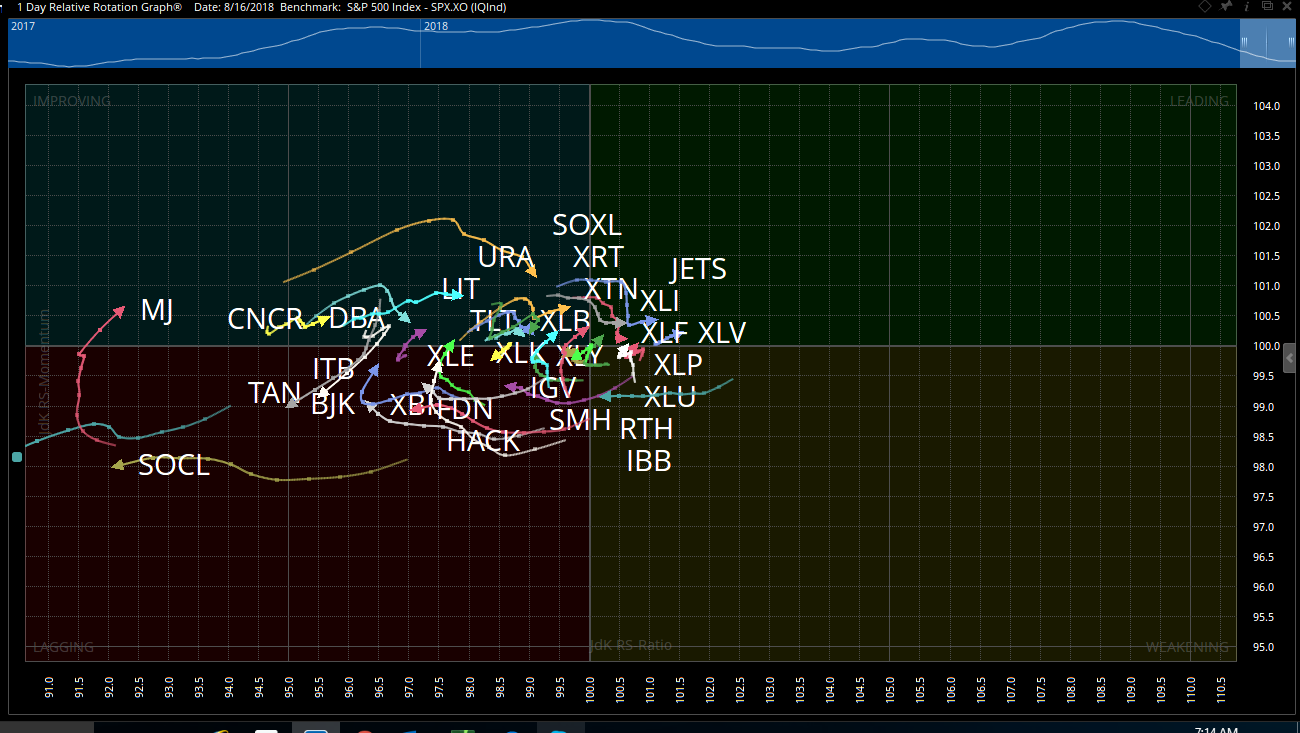The width and height of the screenshot is (1300, 733).
Task: Open the info 'i' panel
Action: point(1246,7)
